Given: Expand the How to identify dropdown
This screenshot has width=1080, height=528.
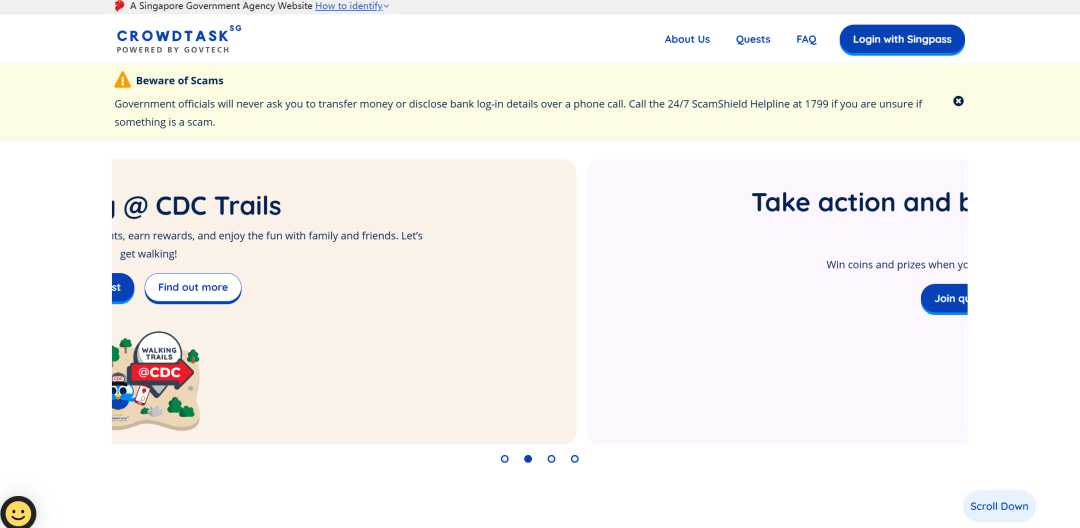Looking at the screenshot, I should [352, 6].
